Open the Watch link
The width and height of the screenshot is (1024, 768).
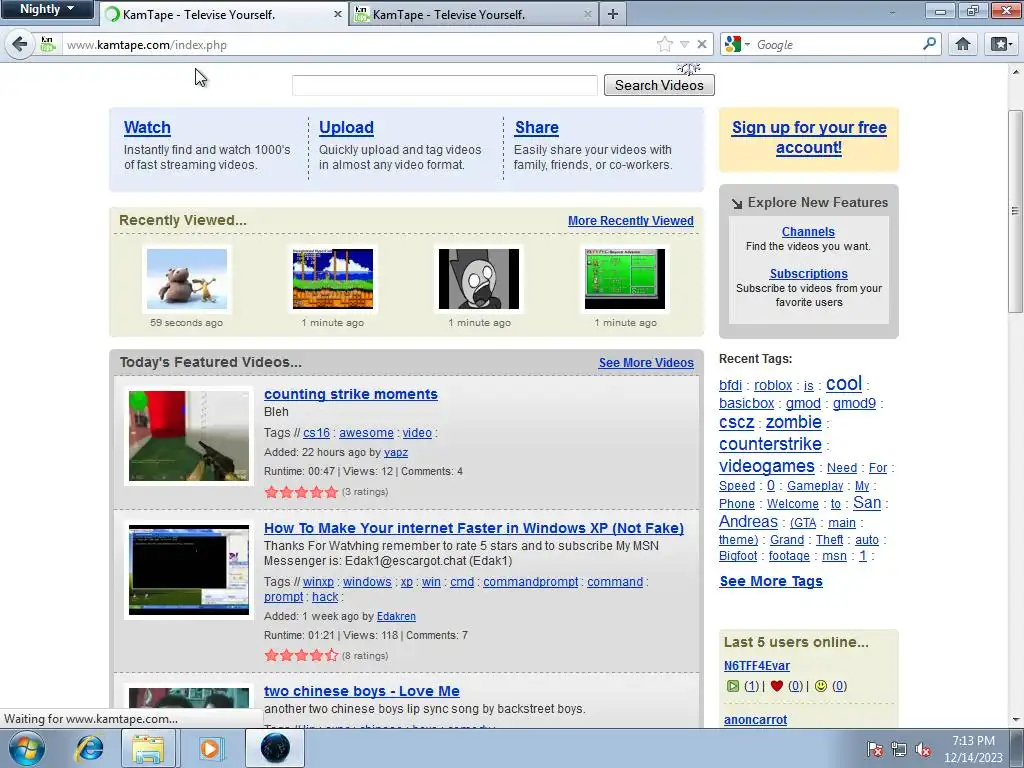tap(147, 127)
